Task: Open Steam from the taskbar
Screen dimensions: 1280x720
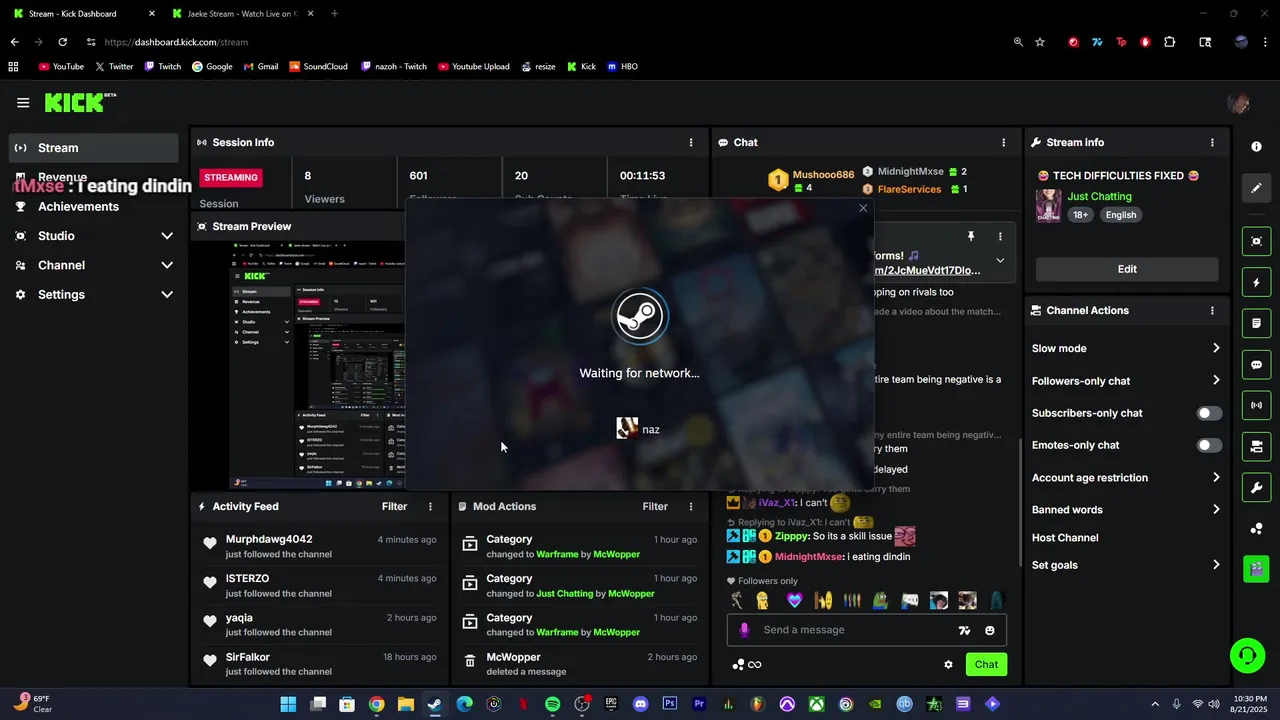Action: [x=435, y=704]
